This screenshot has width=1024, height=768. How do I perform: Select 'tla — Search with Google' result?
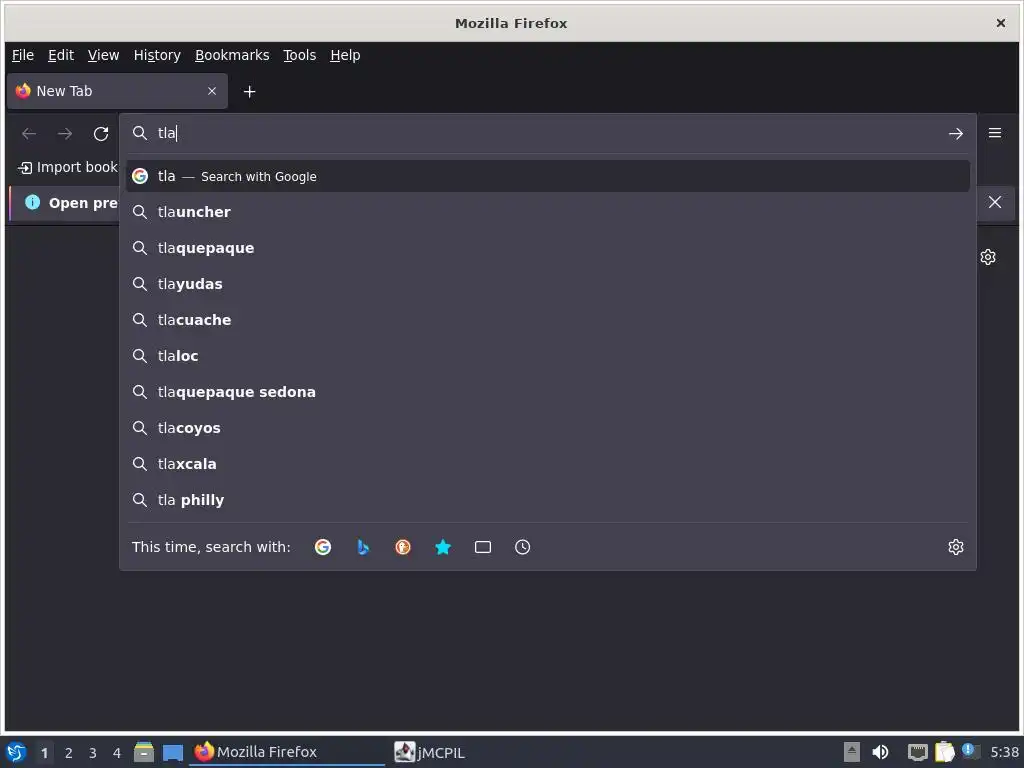pos(547,176)
